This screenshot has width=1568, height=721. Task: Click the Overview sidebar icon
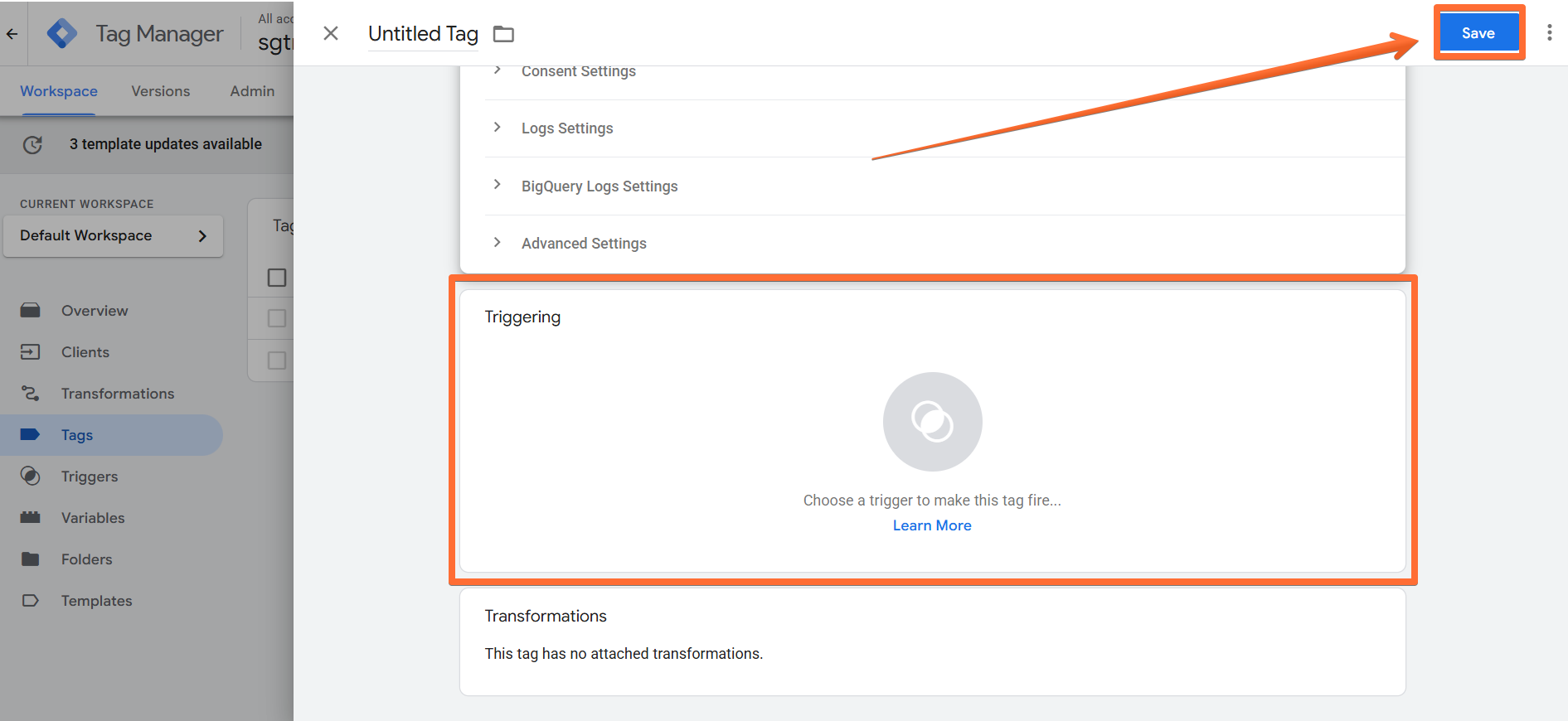(x=31, y=311)
